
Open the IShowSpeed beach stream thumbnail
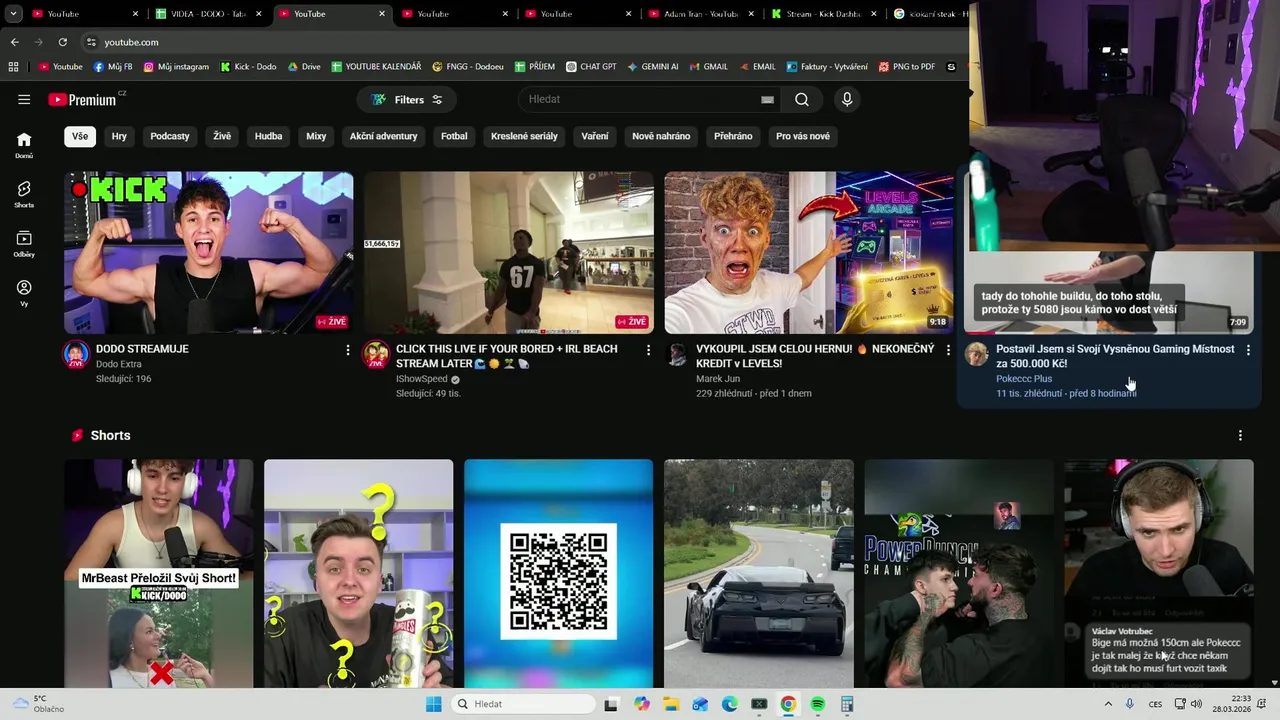click(509, 252)
